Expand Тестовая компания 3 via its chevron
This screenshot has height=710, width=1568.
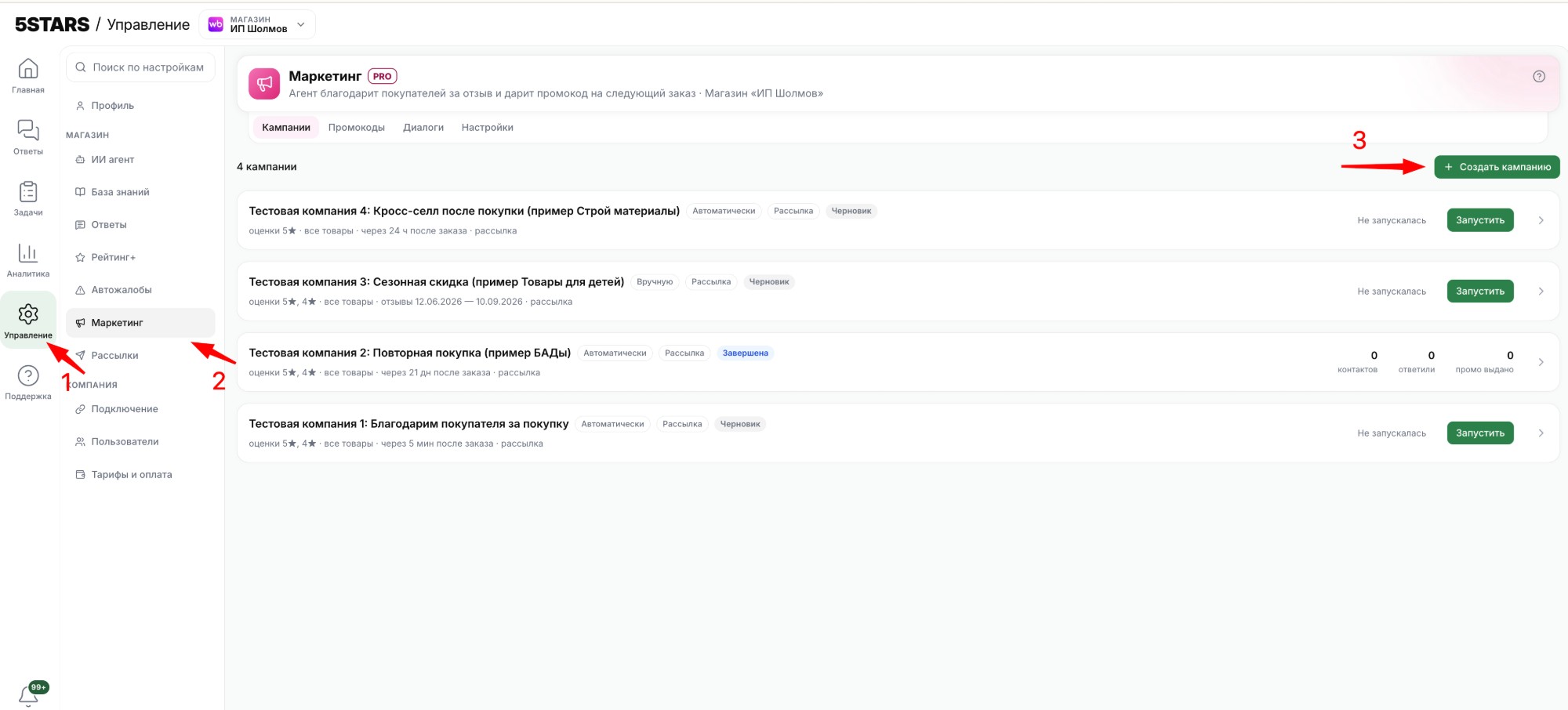click(x=1541, y=292)
